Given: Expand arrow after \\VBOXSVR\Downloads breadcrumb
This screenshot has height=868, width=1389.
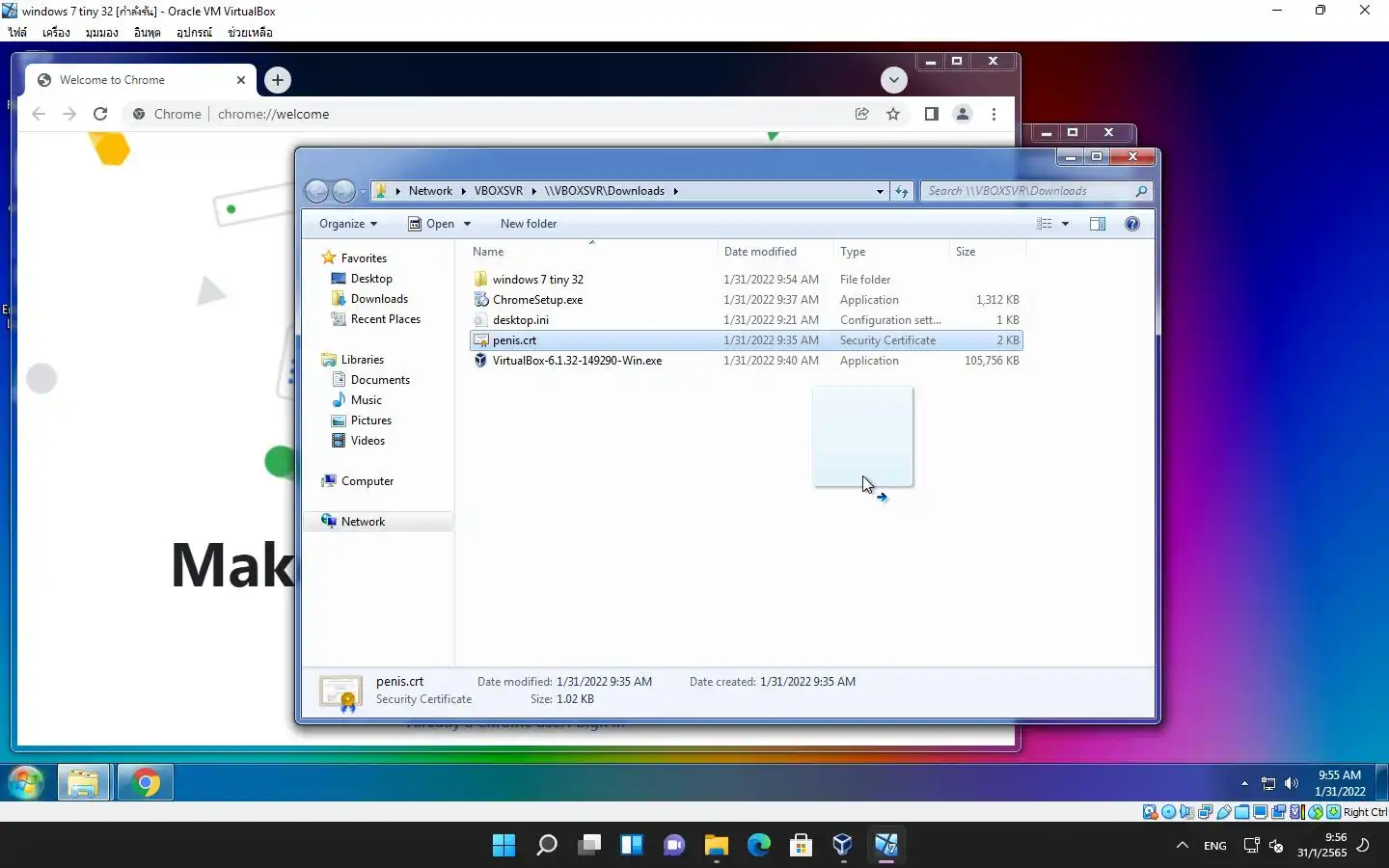Looking at the screenshot, I should (675, 191).
